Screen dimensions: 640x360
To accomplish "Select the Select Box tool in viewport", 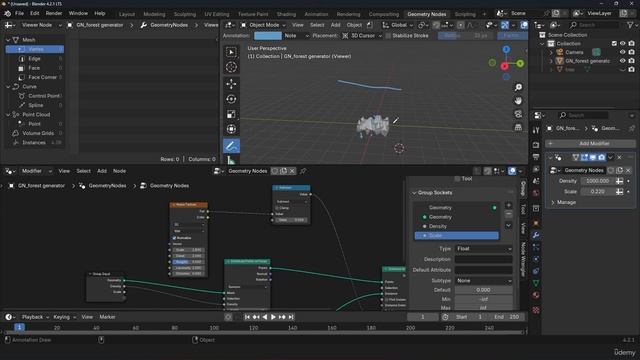I will (231, 52).
